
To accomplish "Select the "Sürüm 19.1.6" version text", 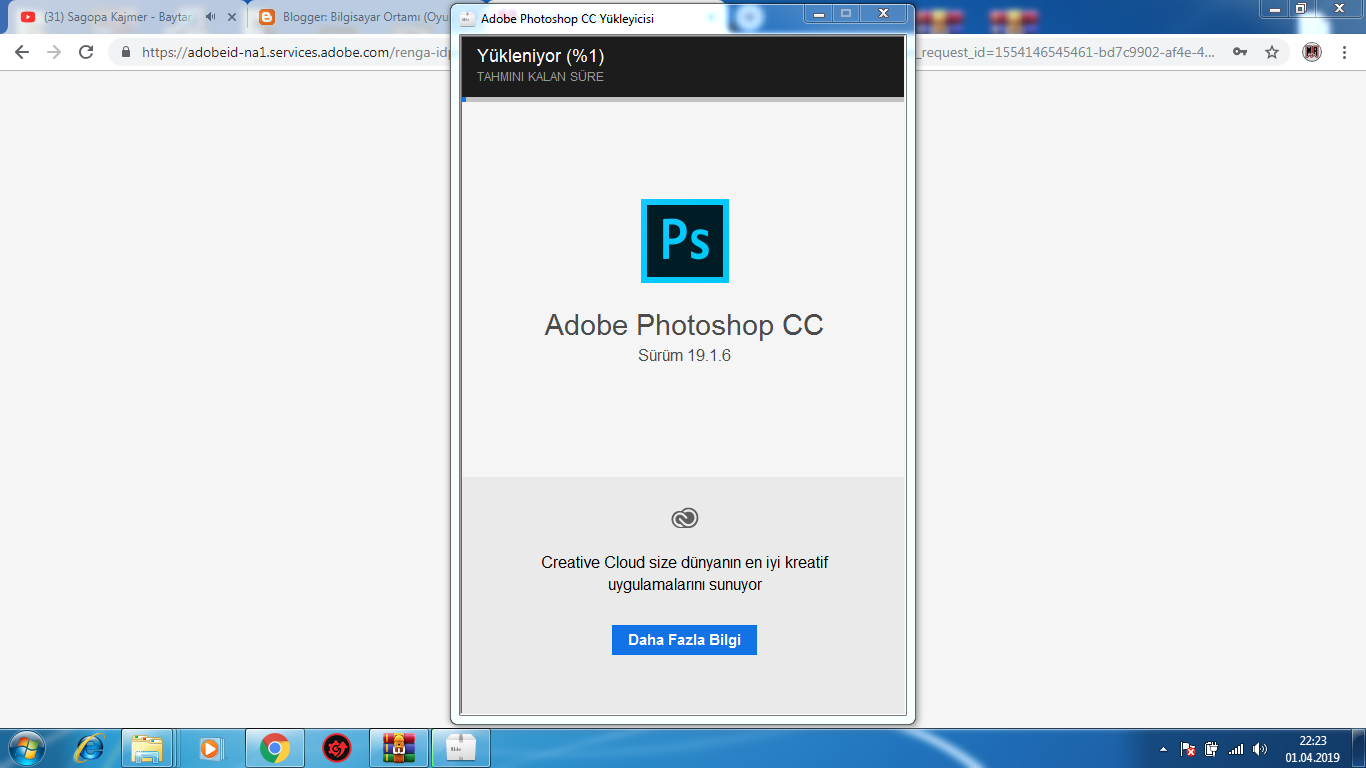I will click(x=684, y=355).
